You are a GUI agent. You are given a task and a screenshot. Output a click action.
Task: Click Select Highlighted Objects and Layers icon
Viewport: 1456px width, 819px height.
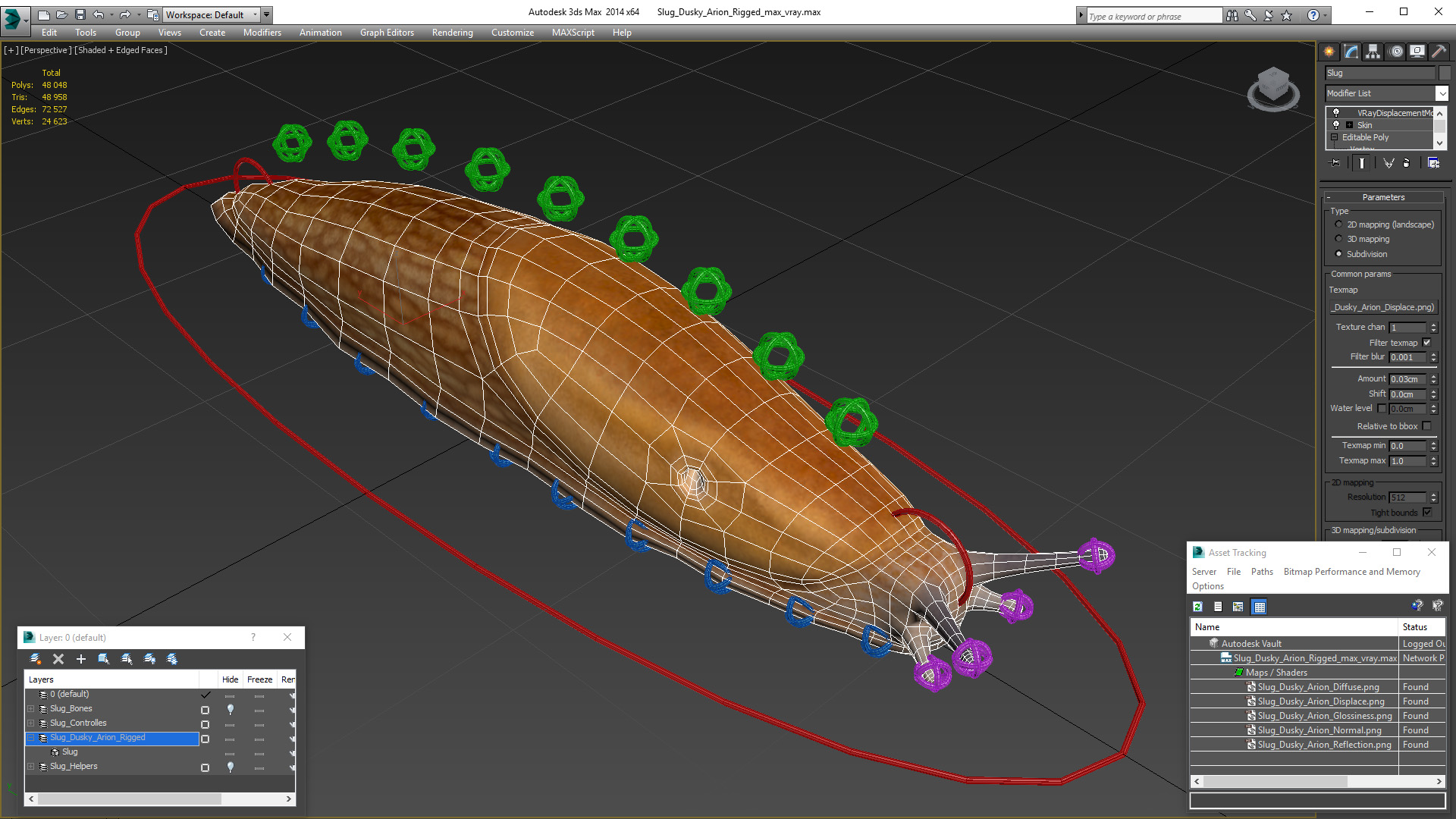coord(104,659)
